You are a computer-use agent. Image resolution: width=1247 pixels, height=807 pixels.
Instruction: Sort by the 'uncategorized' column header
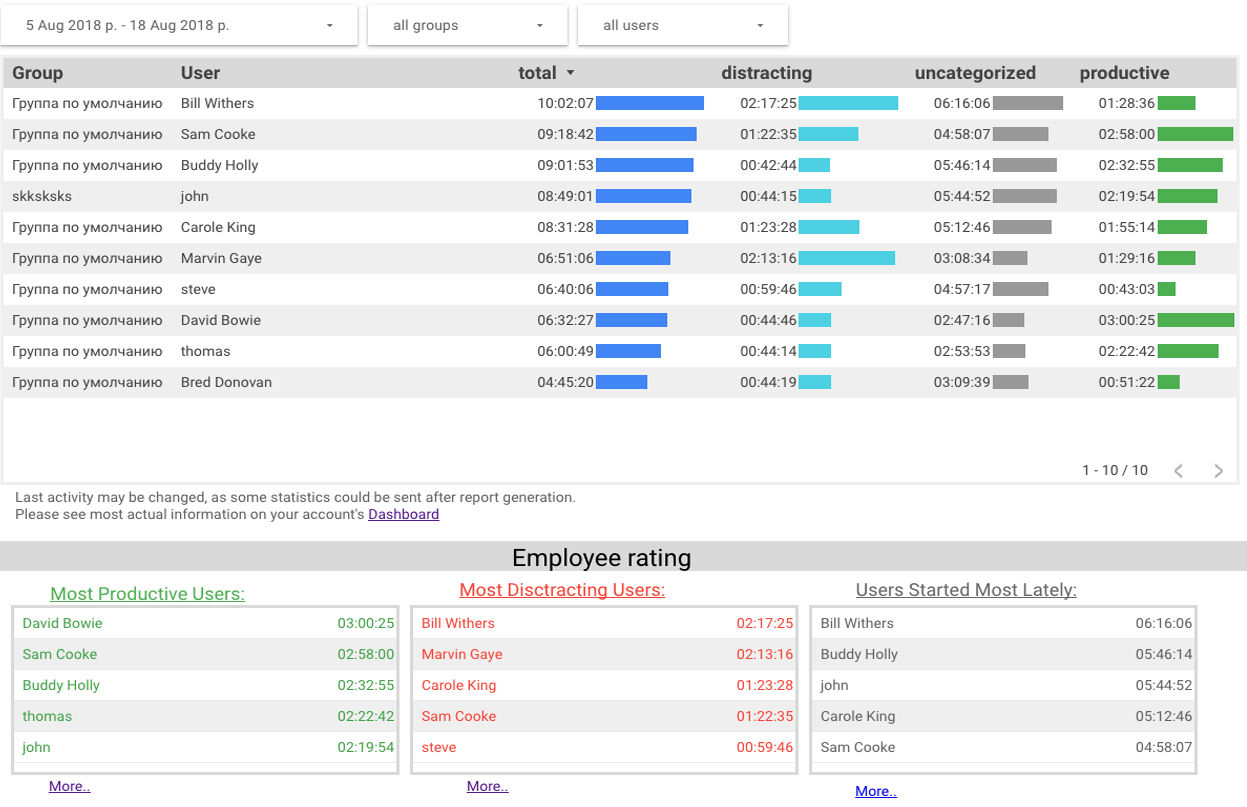click(975, 72)
